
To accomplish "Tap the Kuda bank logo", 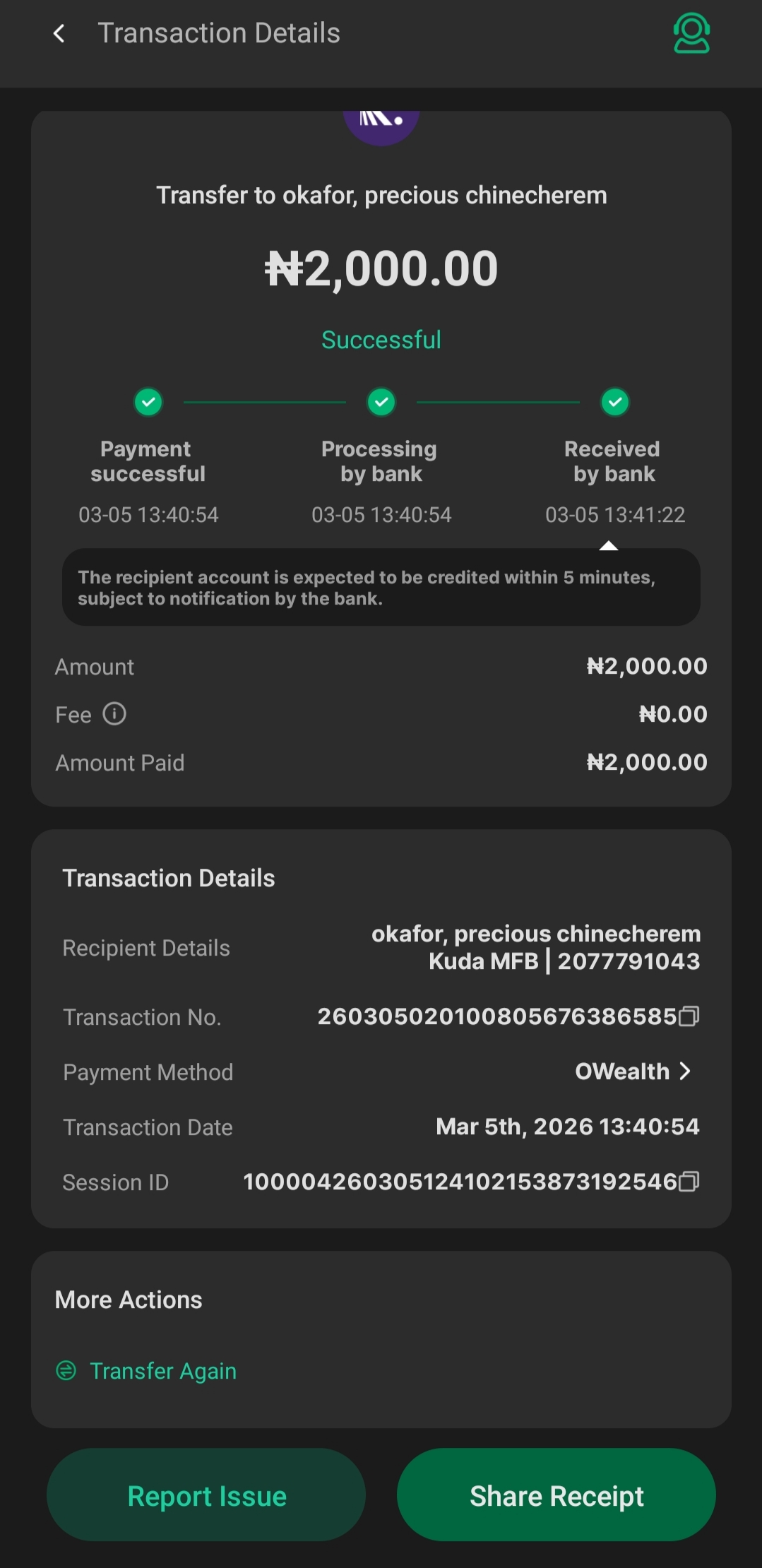I will pyautogui.click(x=381, y=124).
